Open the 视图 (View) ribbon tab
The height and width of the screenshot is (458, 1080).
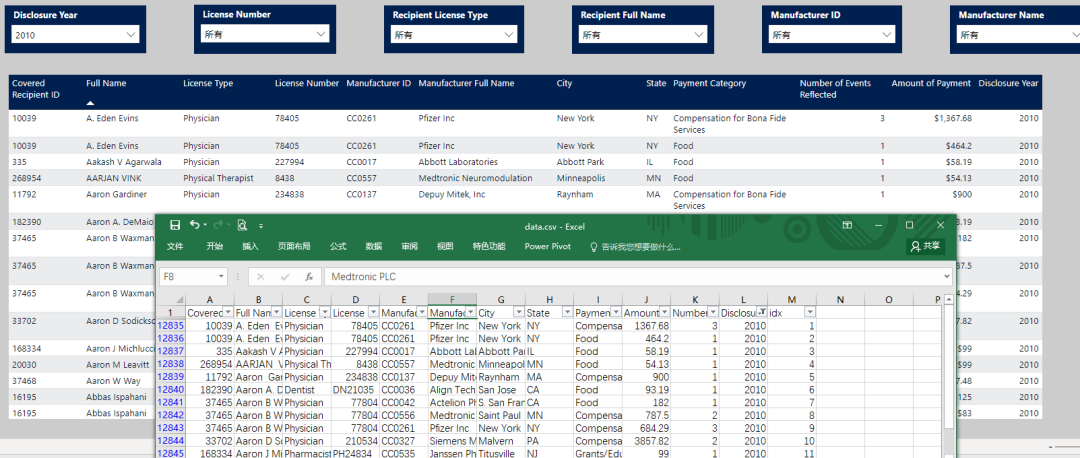point(446,247)
